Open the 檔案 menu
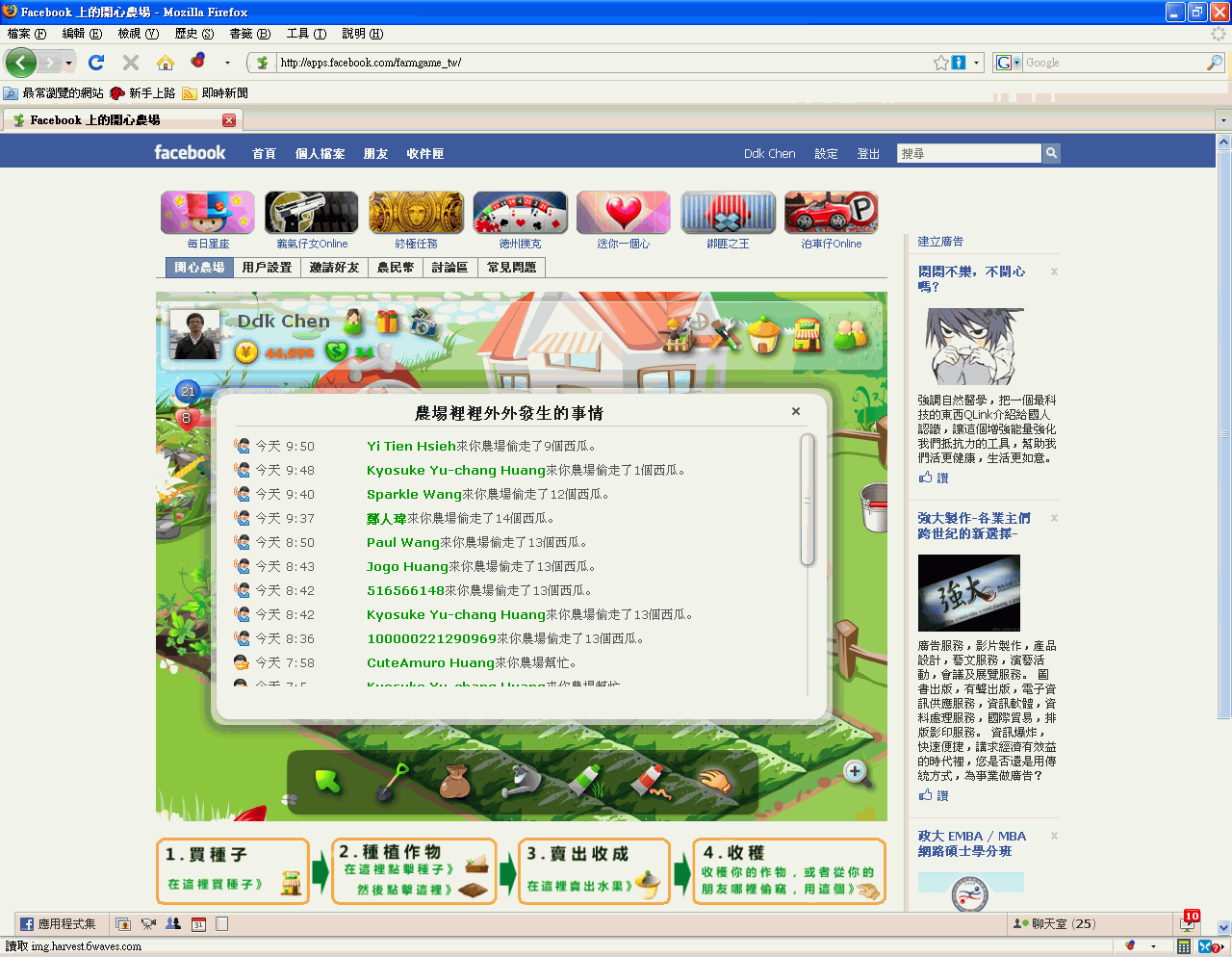The image size is (1232, 957). [x=26, y=34]
